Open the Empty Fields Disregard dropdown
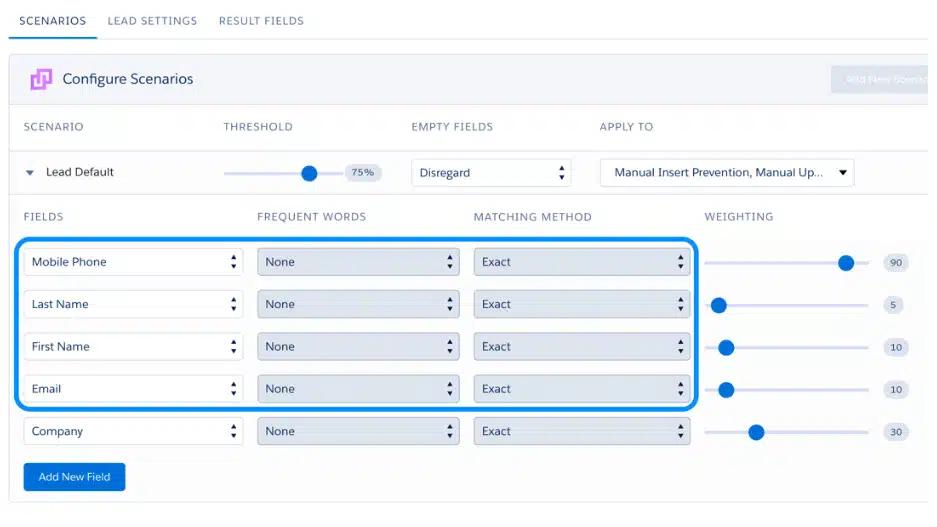The image size is (937, 527). tap(491, 173)
